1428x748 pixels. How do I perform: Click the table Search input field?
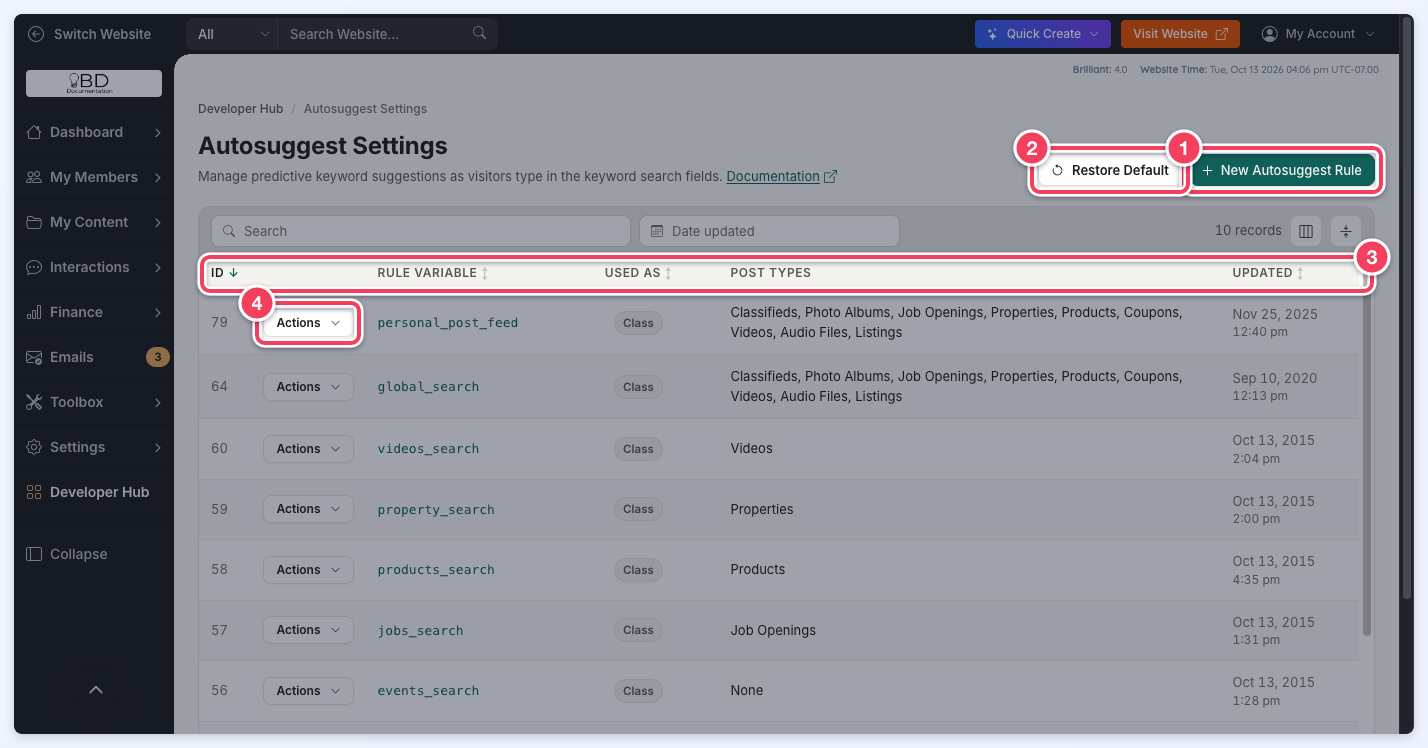(x=420, y=231)
